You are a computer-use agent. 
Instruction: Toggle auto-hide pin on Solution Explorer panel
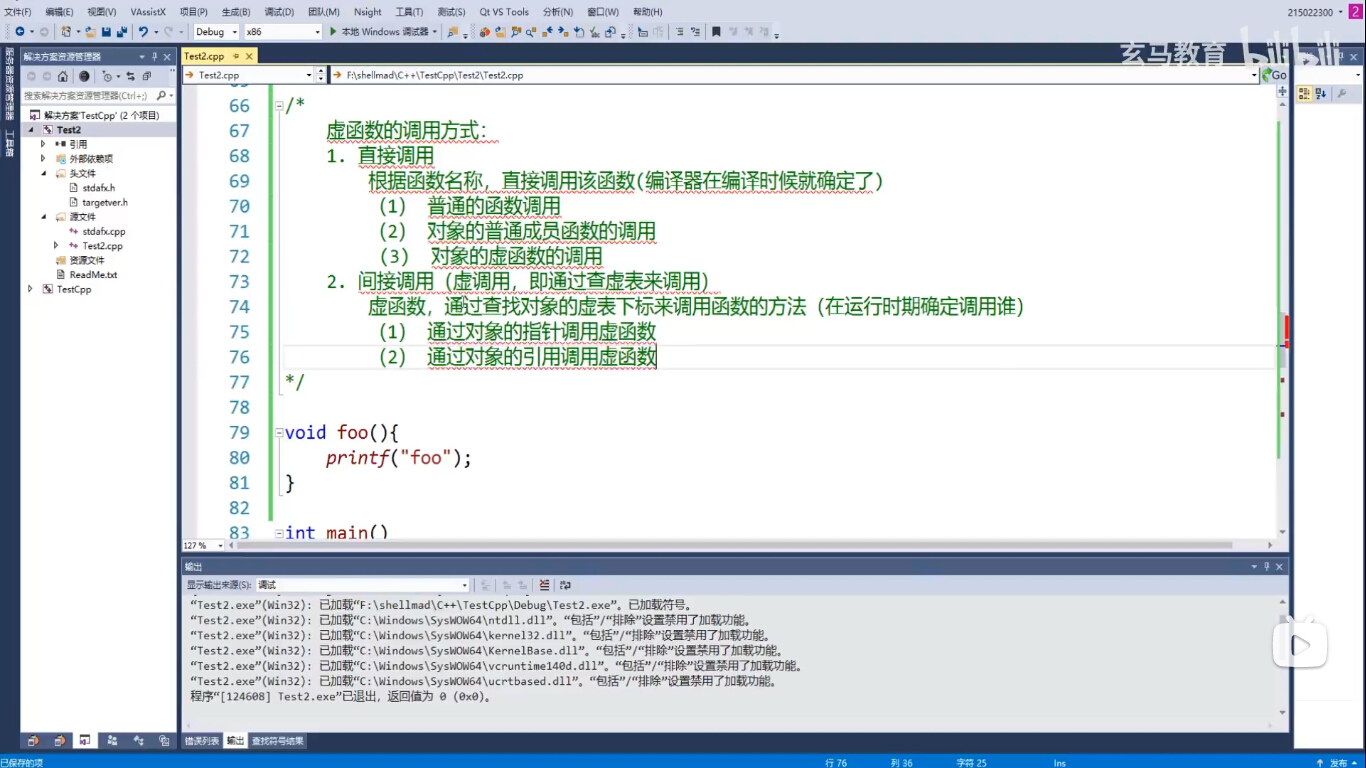coord(155,57)
